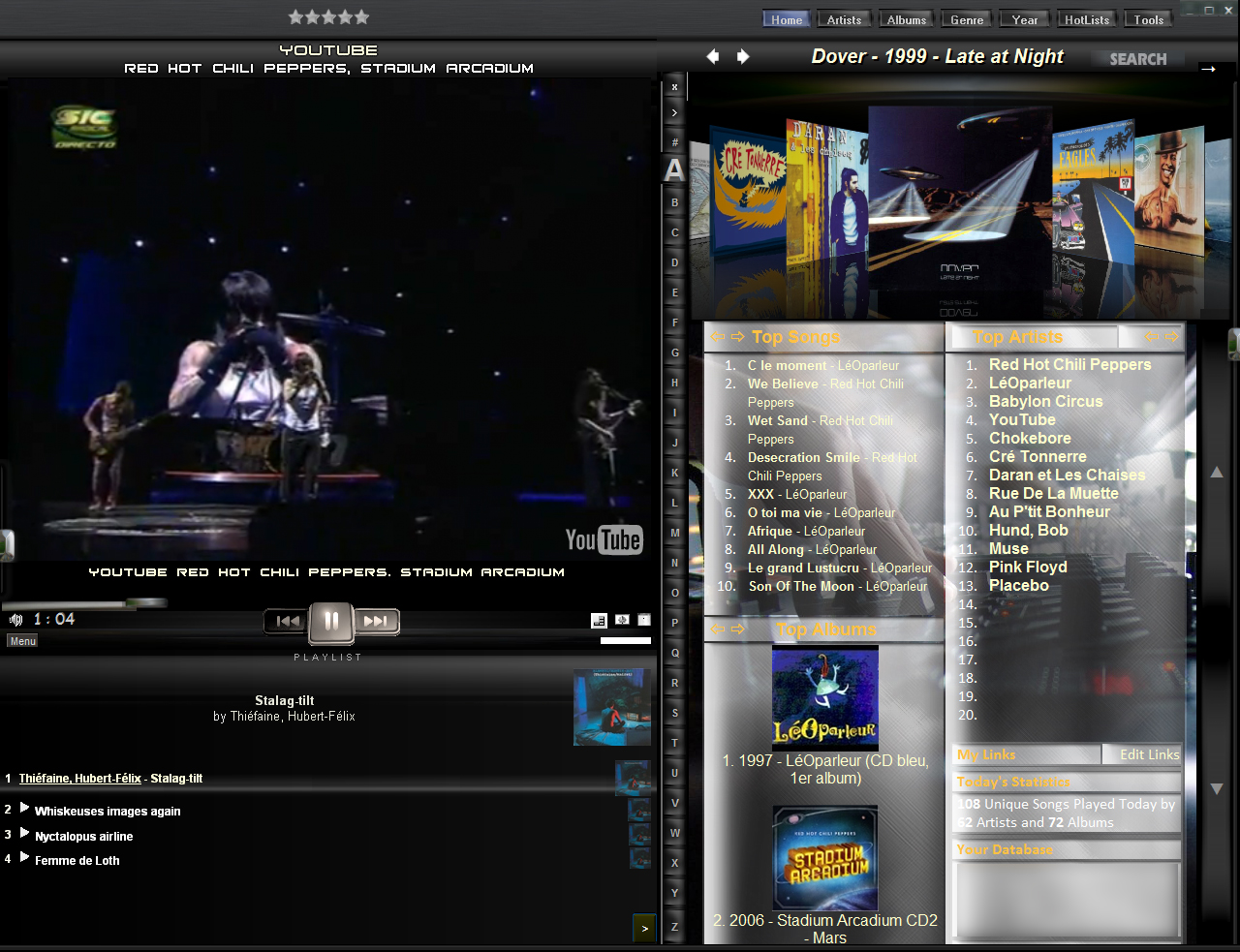The width and height of the screenshot is (1240, 952).
Task: Expand the alphabet bar with > button
Action: tap(674, 113)
